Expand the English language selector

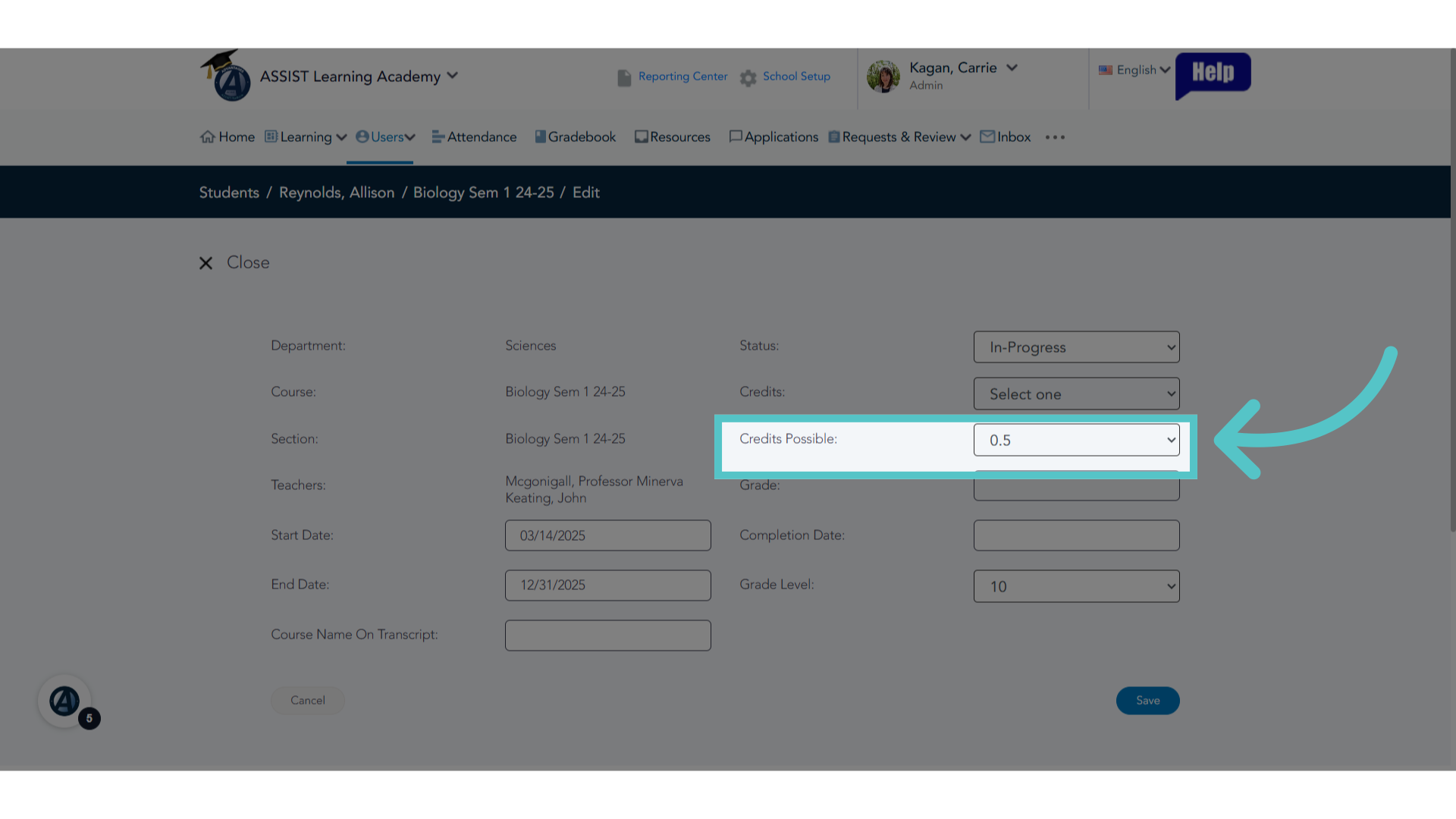pos(1134,70)
